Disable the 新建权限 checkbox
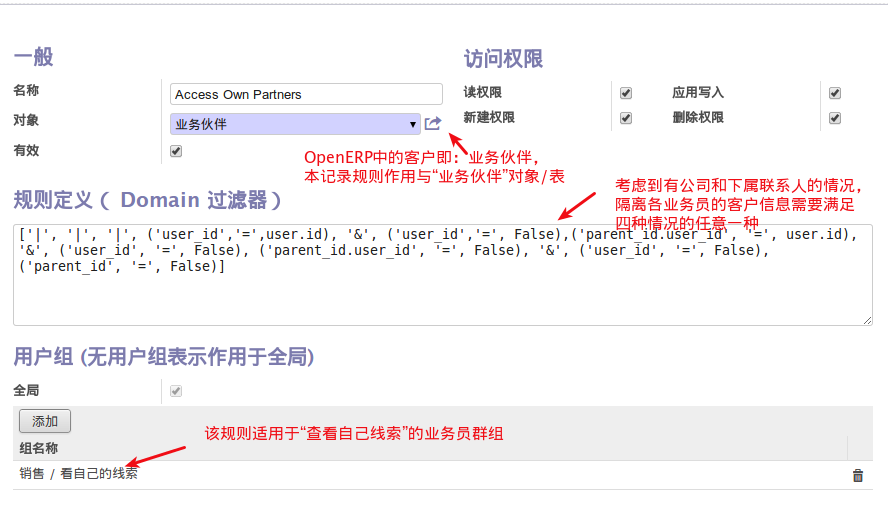This screenshot has height=506, width=890. tap(626, 118)
